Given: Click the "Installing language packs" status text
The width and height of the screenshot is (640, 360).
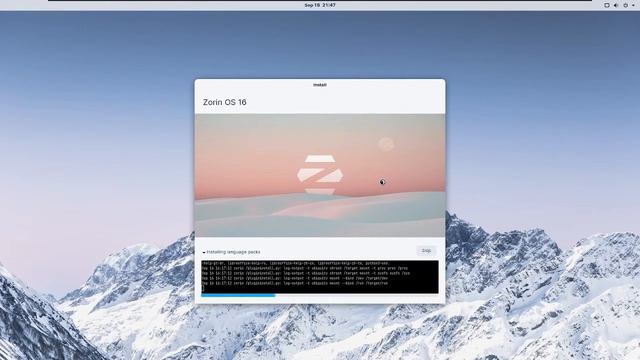Looking at the screenshot, I should tap(233, 252).
